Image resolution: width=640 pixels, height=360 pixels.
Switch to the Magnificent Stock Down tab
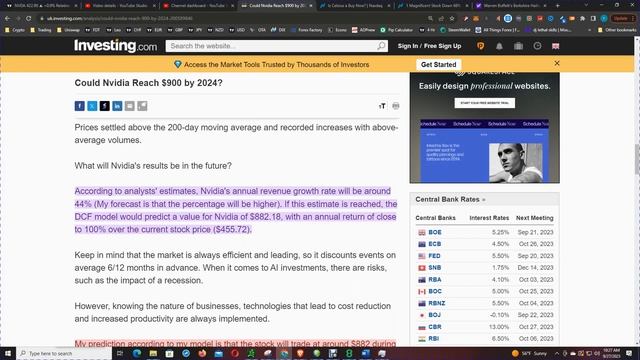[433, 6]
